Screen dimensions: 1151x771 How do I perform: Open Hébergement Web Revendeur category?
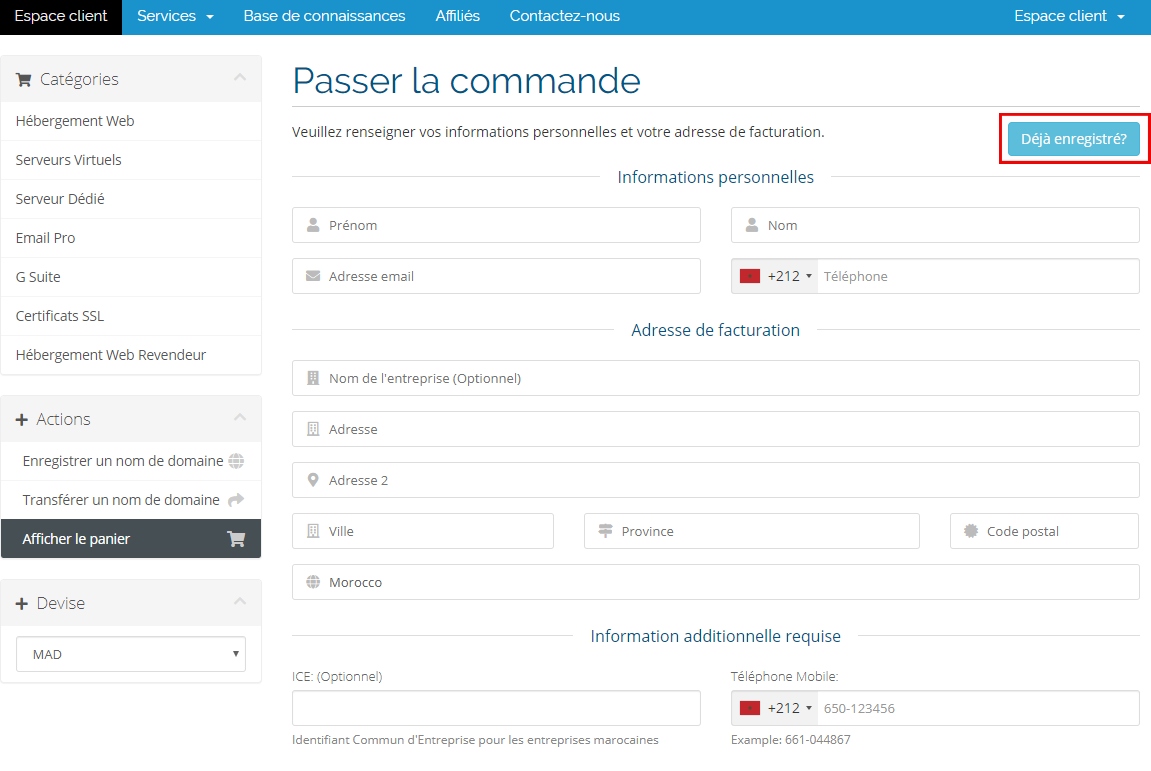(131, 355)
